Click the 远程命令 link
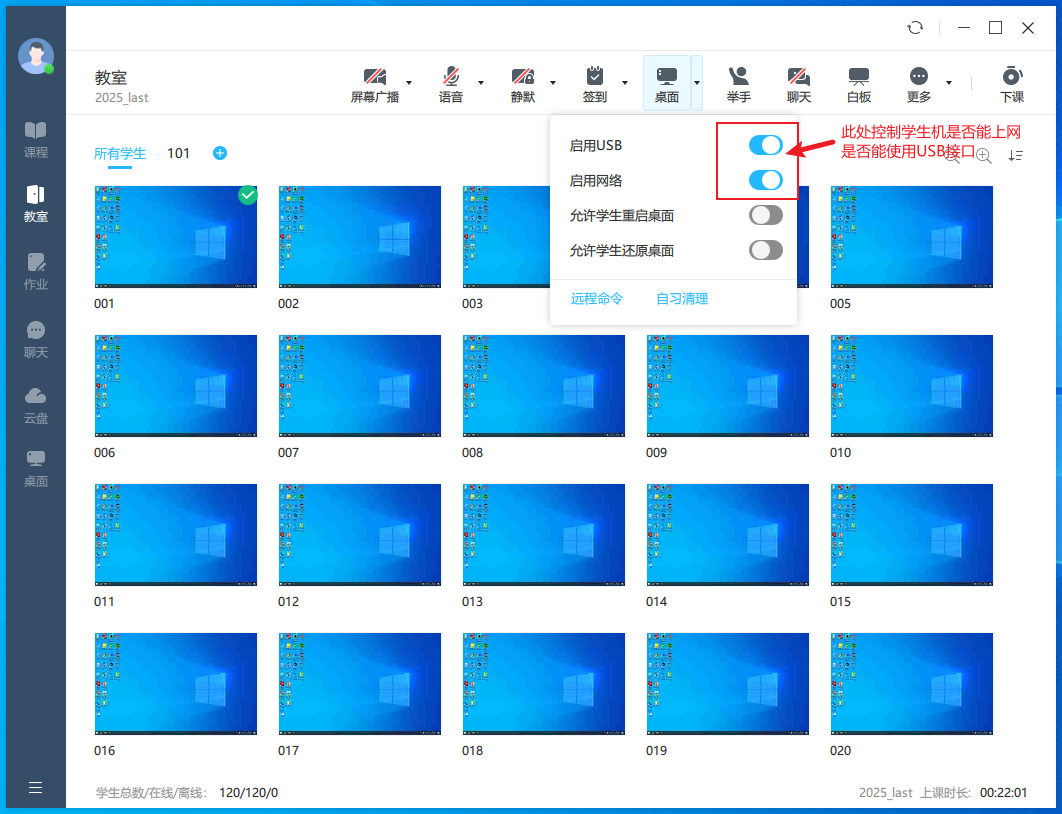 [x=597, y=299]
